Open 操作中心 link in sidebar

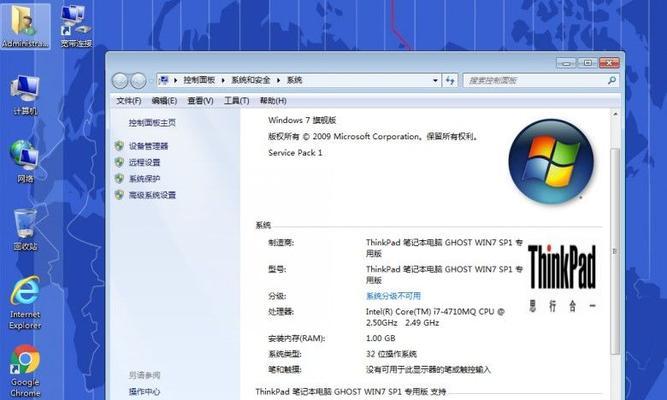(145, 391)
